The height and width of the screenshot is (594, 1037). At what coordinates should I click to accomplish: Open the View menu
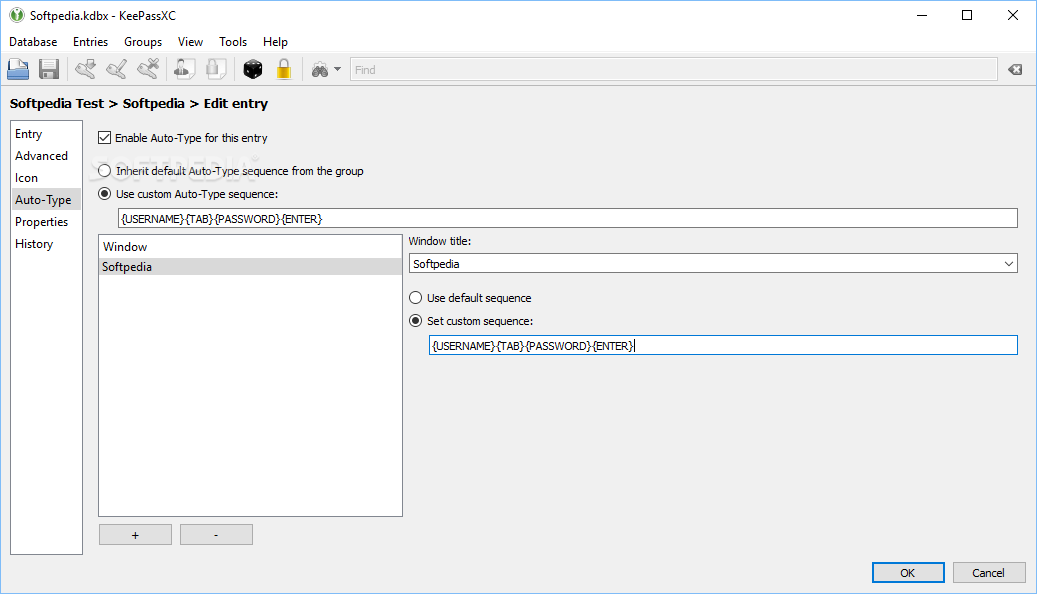190,42
